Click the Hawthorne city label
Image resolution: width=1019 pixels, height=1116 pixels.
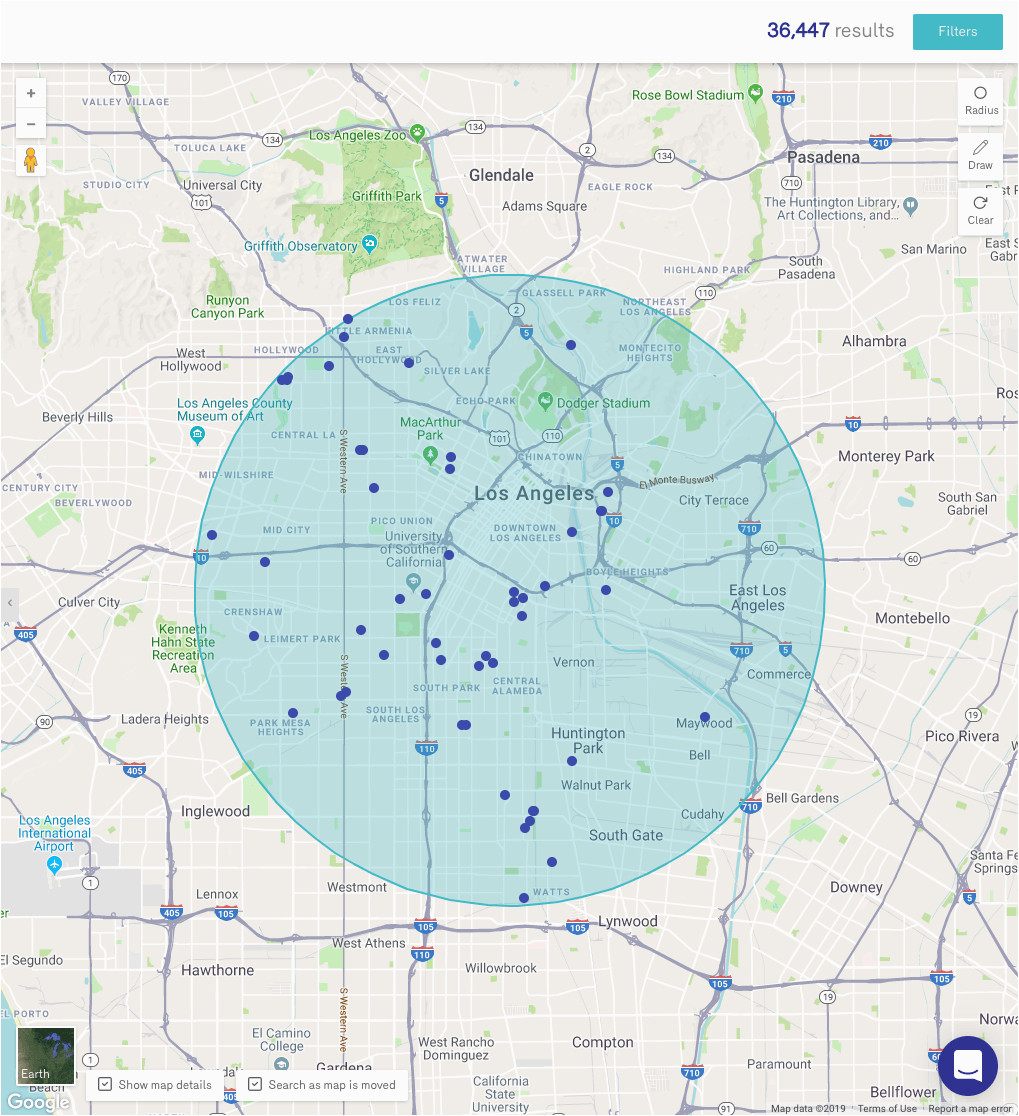[217, 970]
